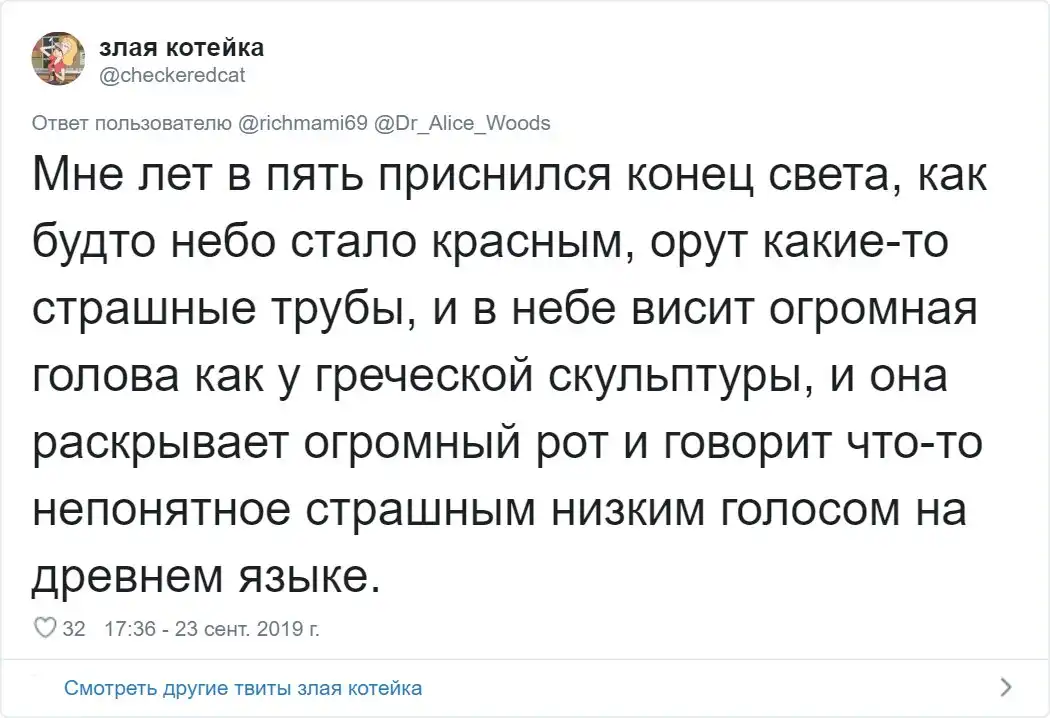The width and height of the screenshot is (1050, 718).
Task: Click the right chevron arrow at the bottom
Action: [x=1005, y=687]
